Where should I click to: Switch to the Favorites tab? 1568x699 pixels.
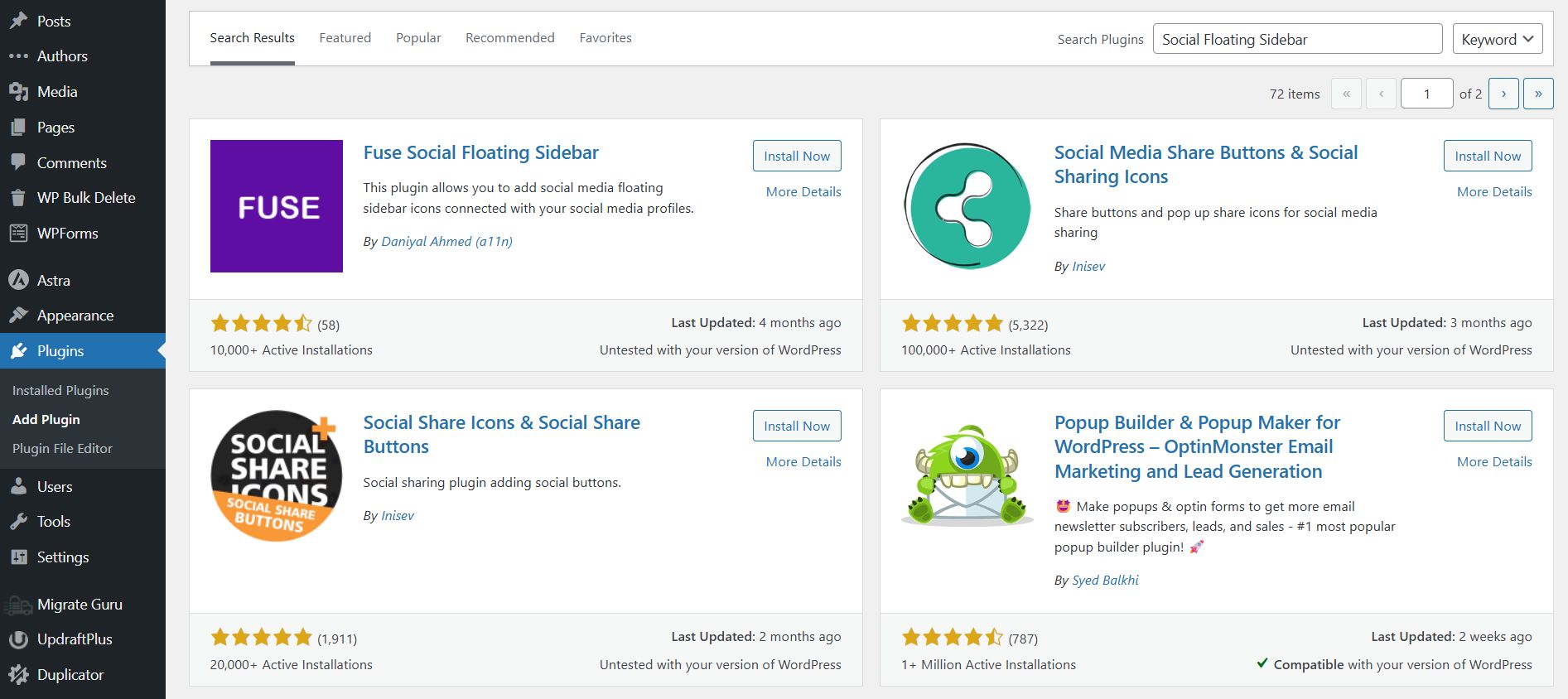pos(605,38)
